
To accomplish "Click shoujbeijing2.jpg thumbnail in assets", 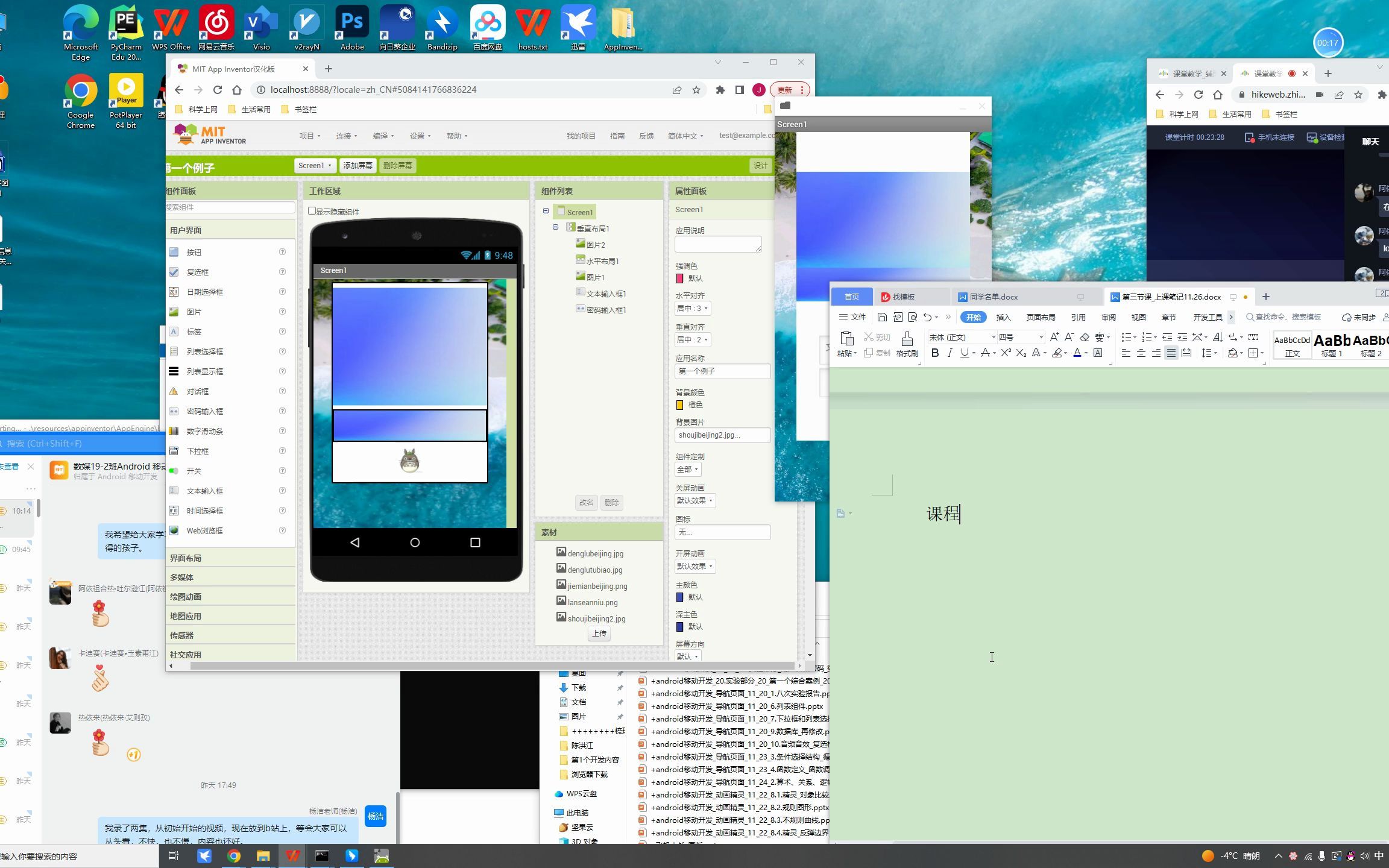I will click(559, 617).
